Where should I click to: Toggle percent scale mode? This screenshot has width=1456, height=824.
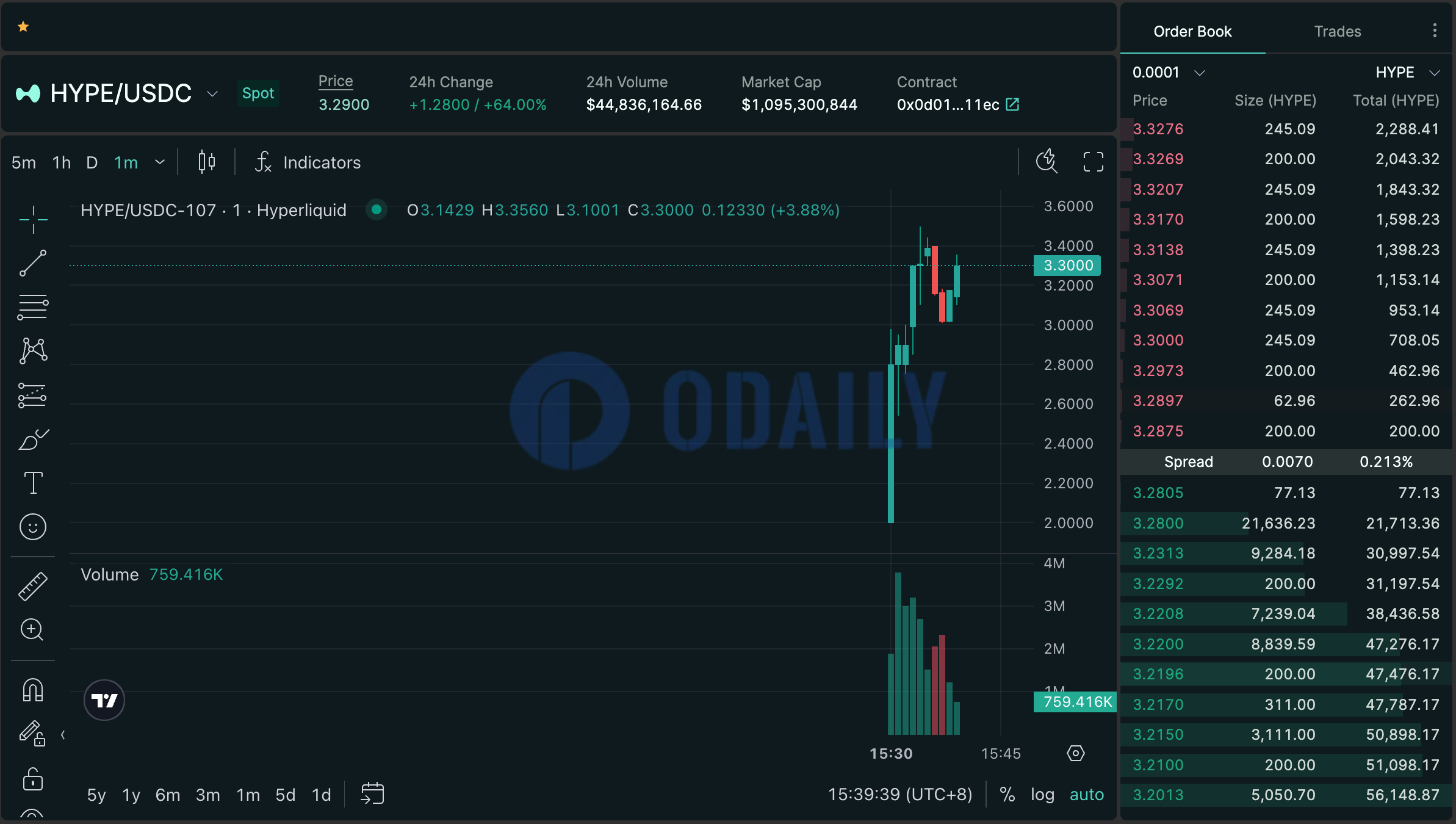tap(1007, 795)
